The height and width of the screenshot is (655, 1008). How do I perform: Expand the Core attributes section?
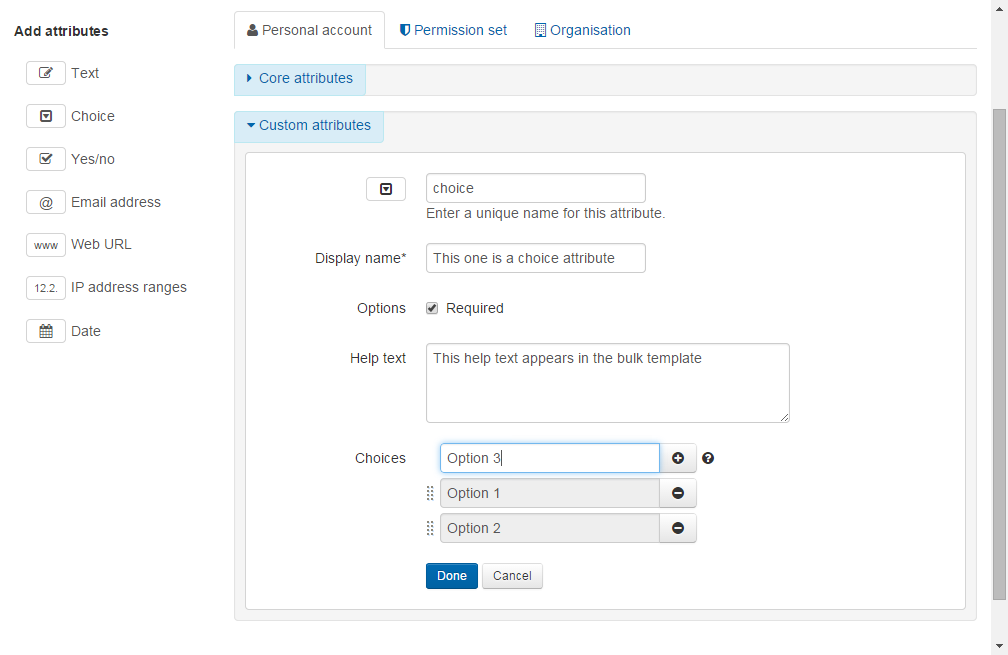[x=299, y=78]
